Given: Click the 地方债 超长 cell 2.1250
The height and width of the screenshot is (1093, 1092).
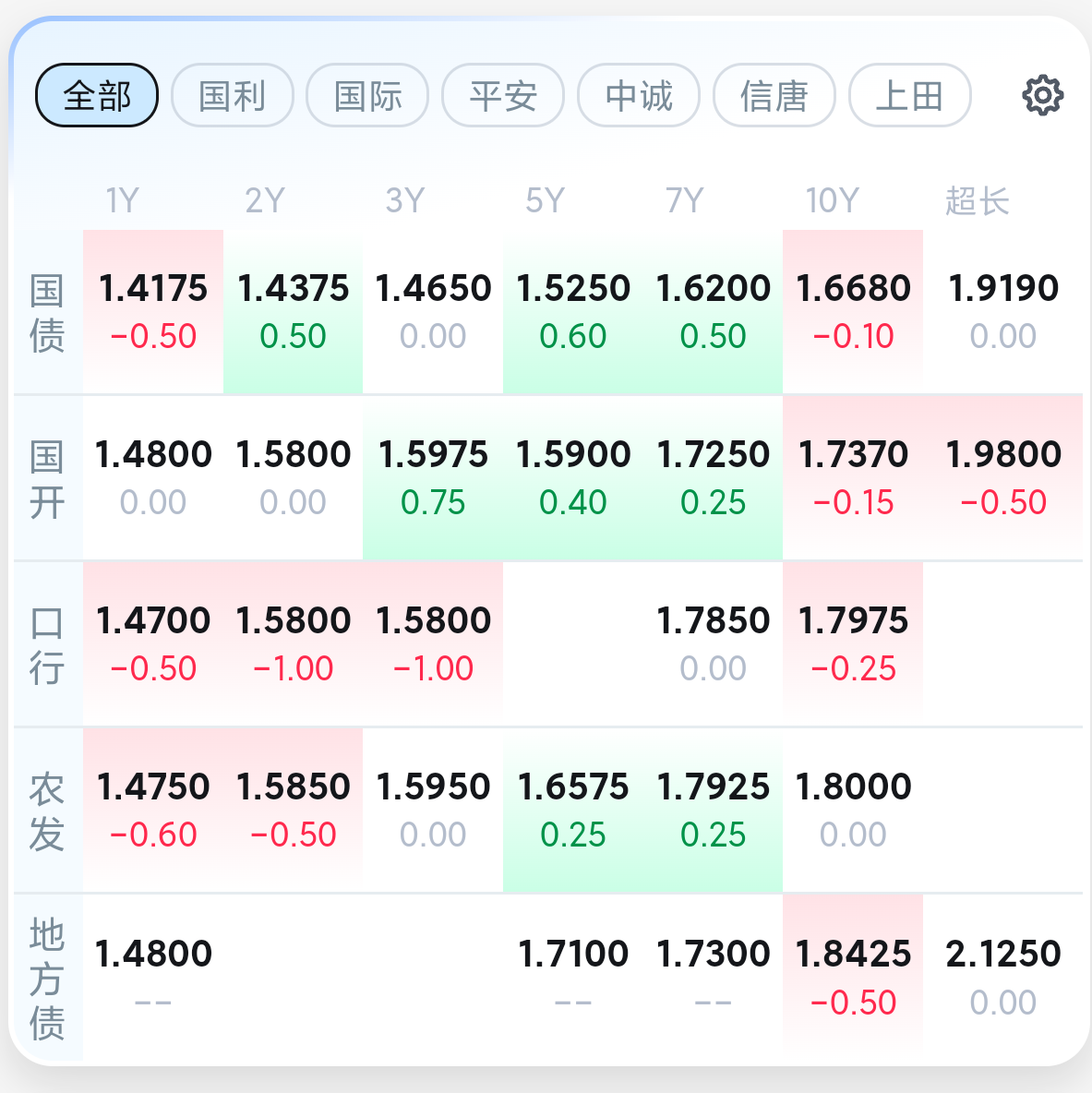Looking at the screenshot, I should pos(1002,978).
